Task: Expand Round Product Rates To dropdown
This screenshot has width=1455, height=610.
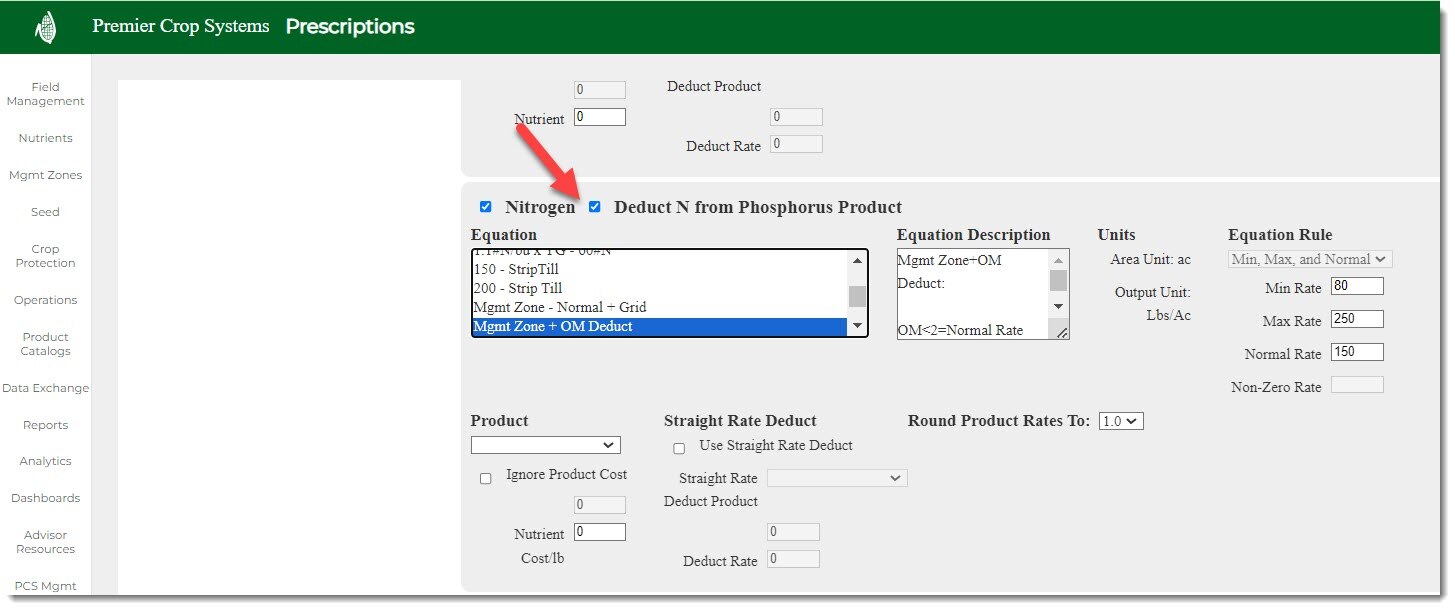Action: (1120, 421)
